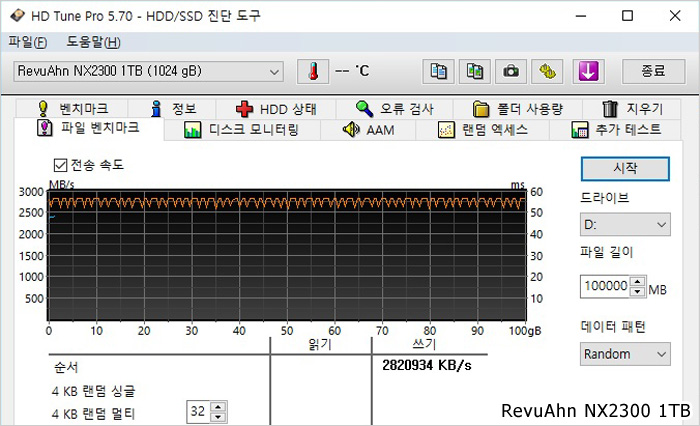700x426 pixels.
Task: Switch to the AAM tab
Action: pyautogui.click(x=368, y=130)
